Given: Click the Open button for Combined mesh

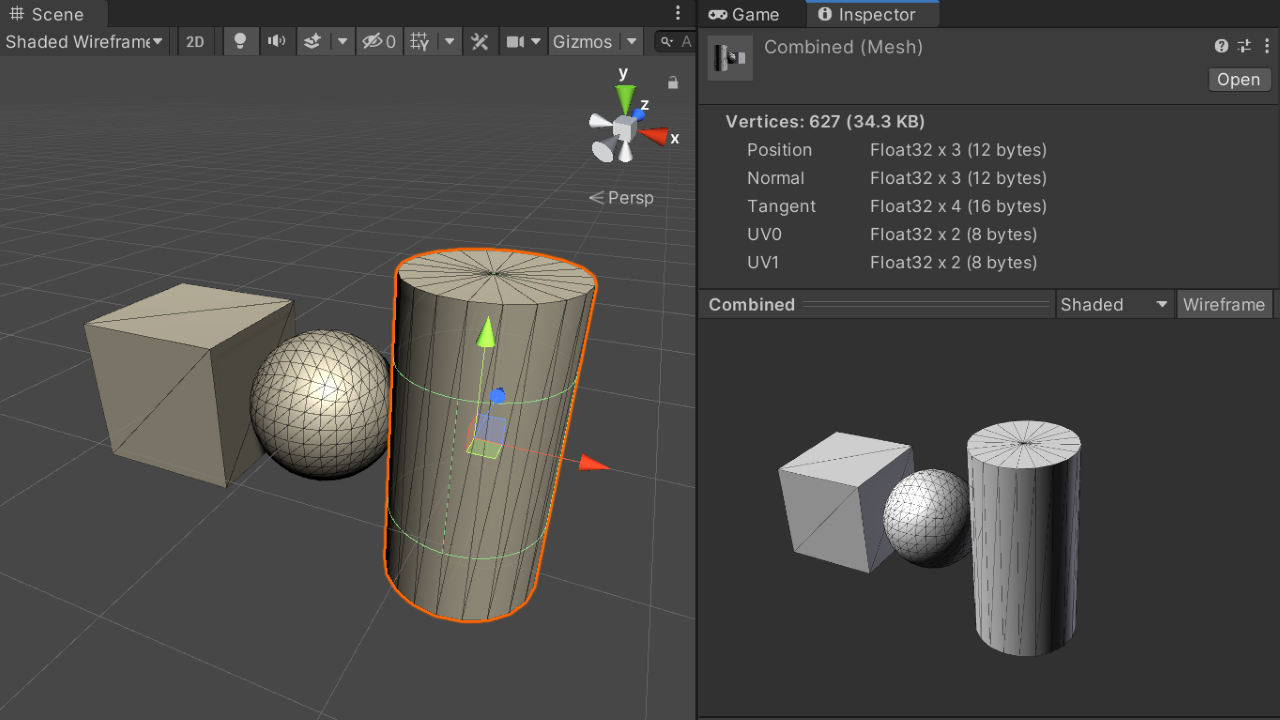Looking at the screenshot, I should (x=1238, y=80).
